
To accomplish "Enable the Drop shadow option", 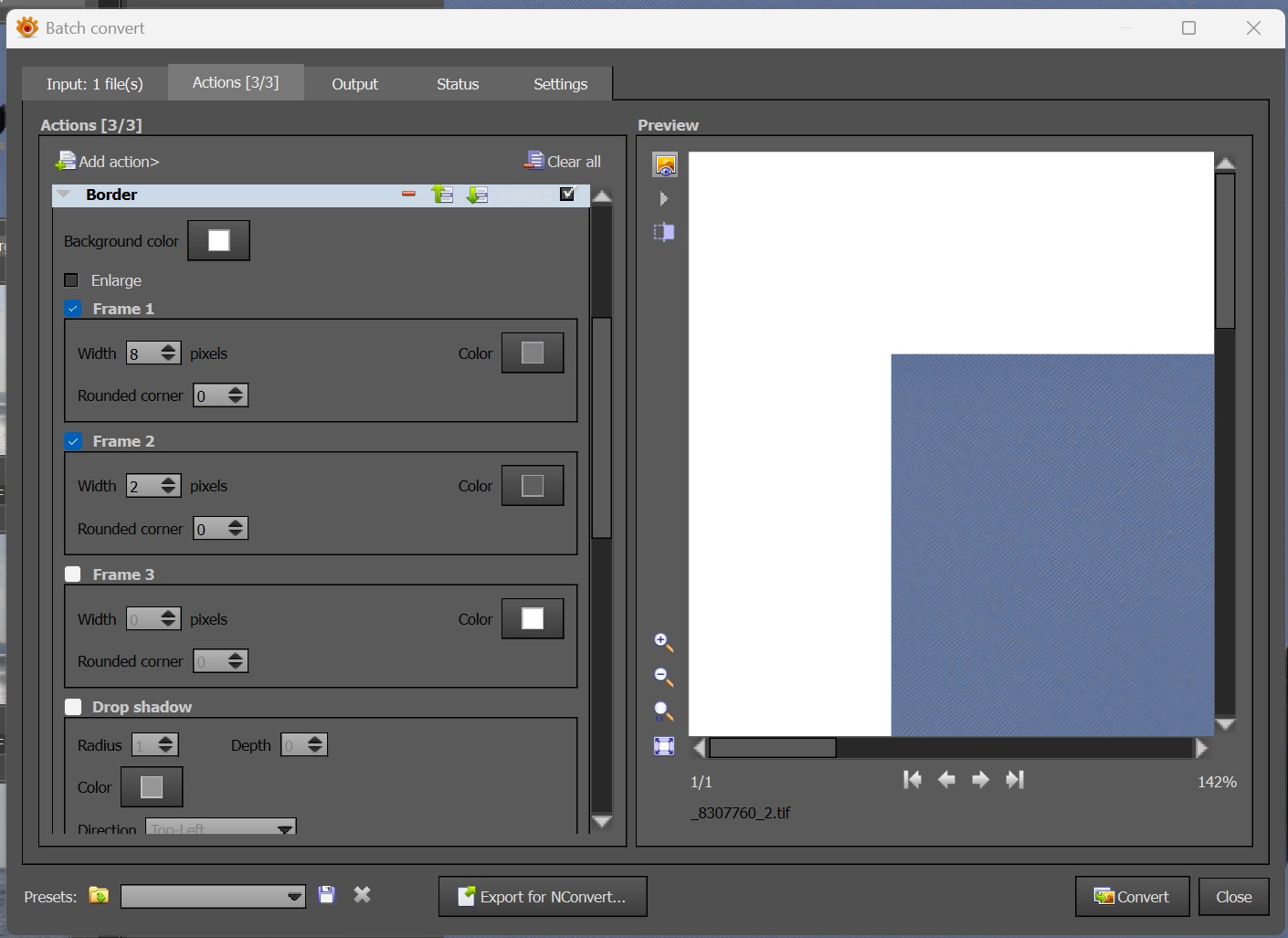I will 74,707.
